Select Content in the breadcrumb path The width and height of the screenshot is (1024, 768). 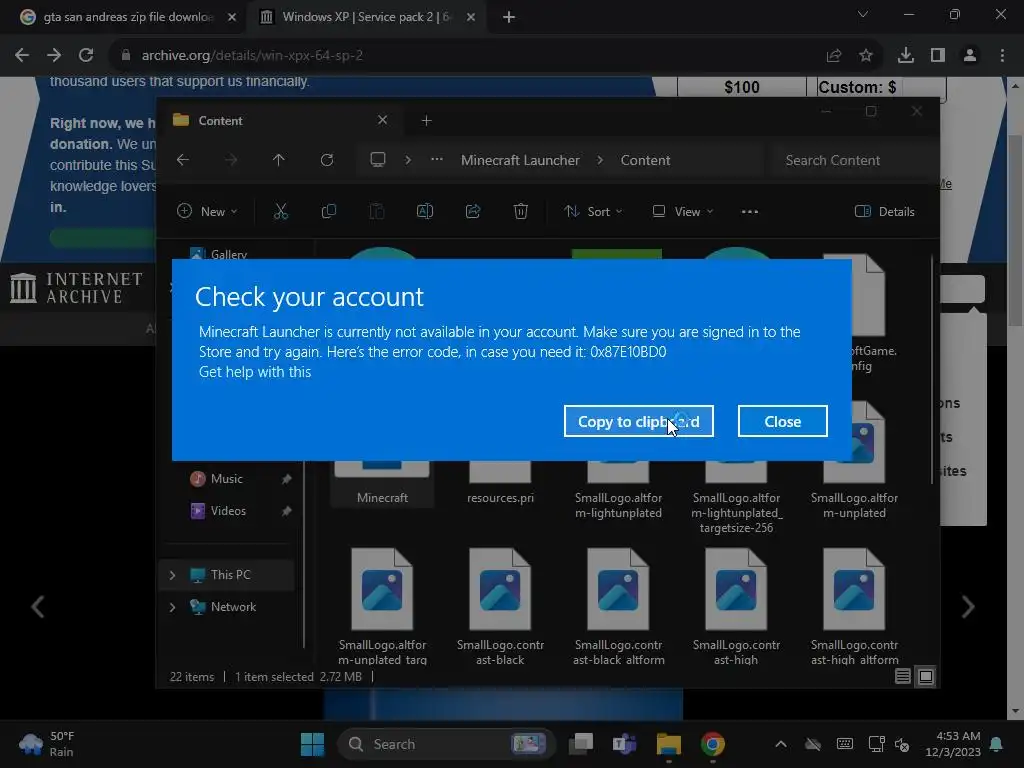(x=645, y=160)
